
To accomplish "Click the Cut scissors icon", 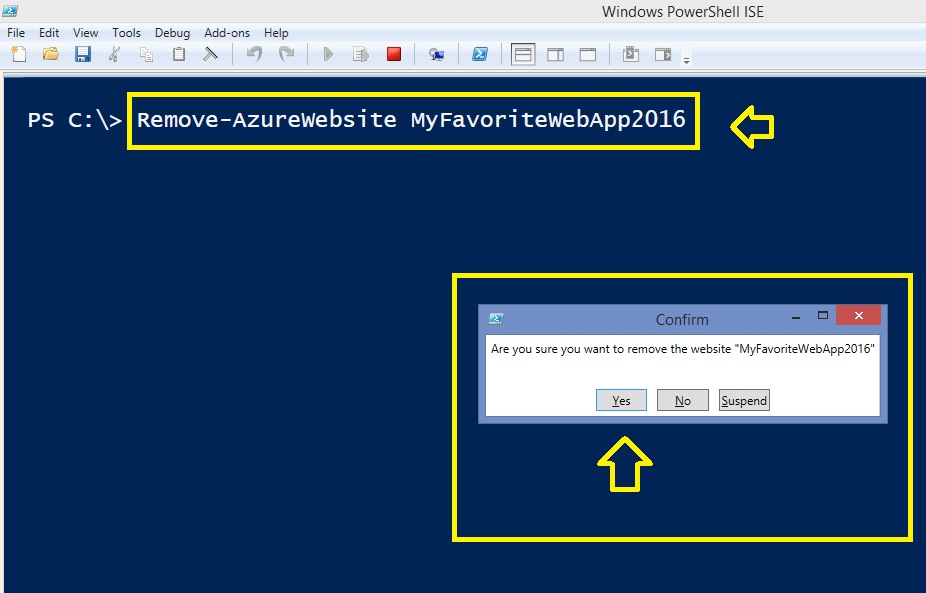I will (x=115, y=54).
